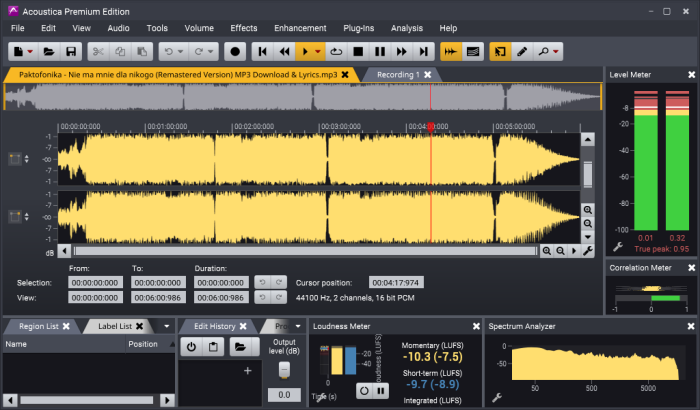Click the Cut scissors icon
The width and height of the screenshot is (700, 410).
pos(98,52)
